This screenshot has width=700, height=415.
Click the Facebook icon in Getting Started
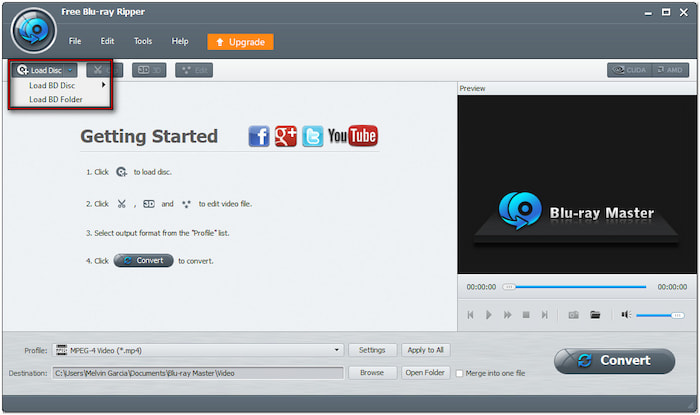coord(259,137)
